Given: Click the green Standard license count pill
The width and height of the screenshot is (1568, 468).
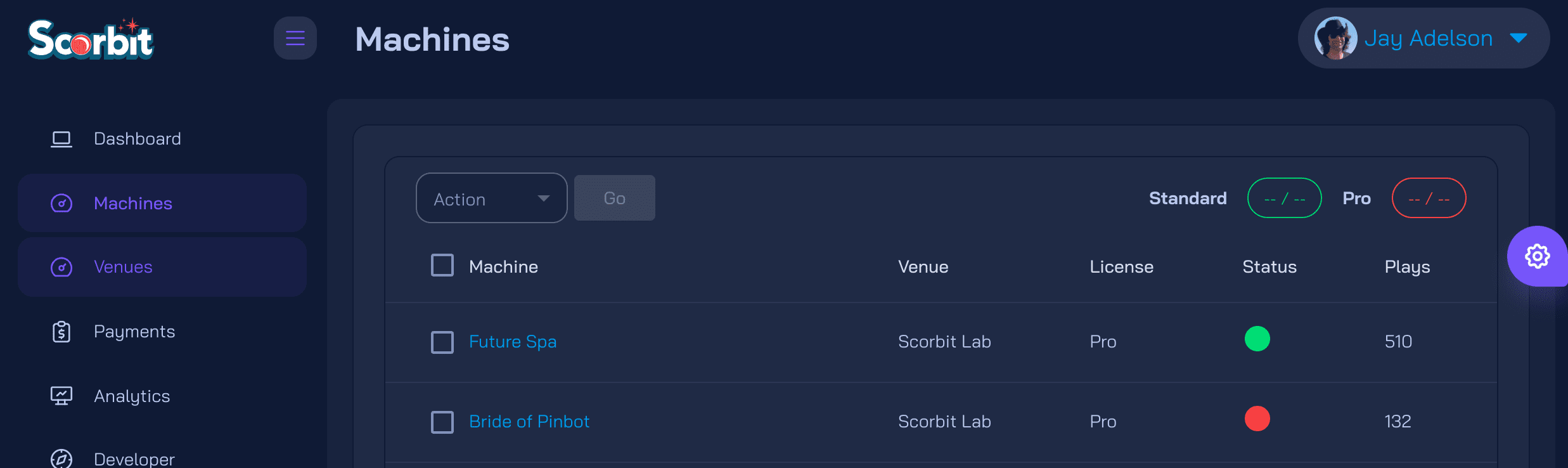Looking at the screenshot, I should point(1284,198).
